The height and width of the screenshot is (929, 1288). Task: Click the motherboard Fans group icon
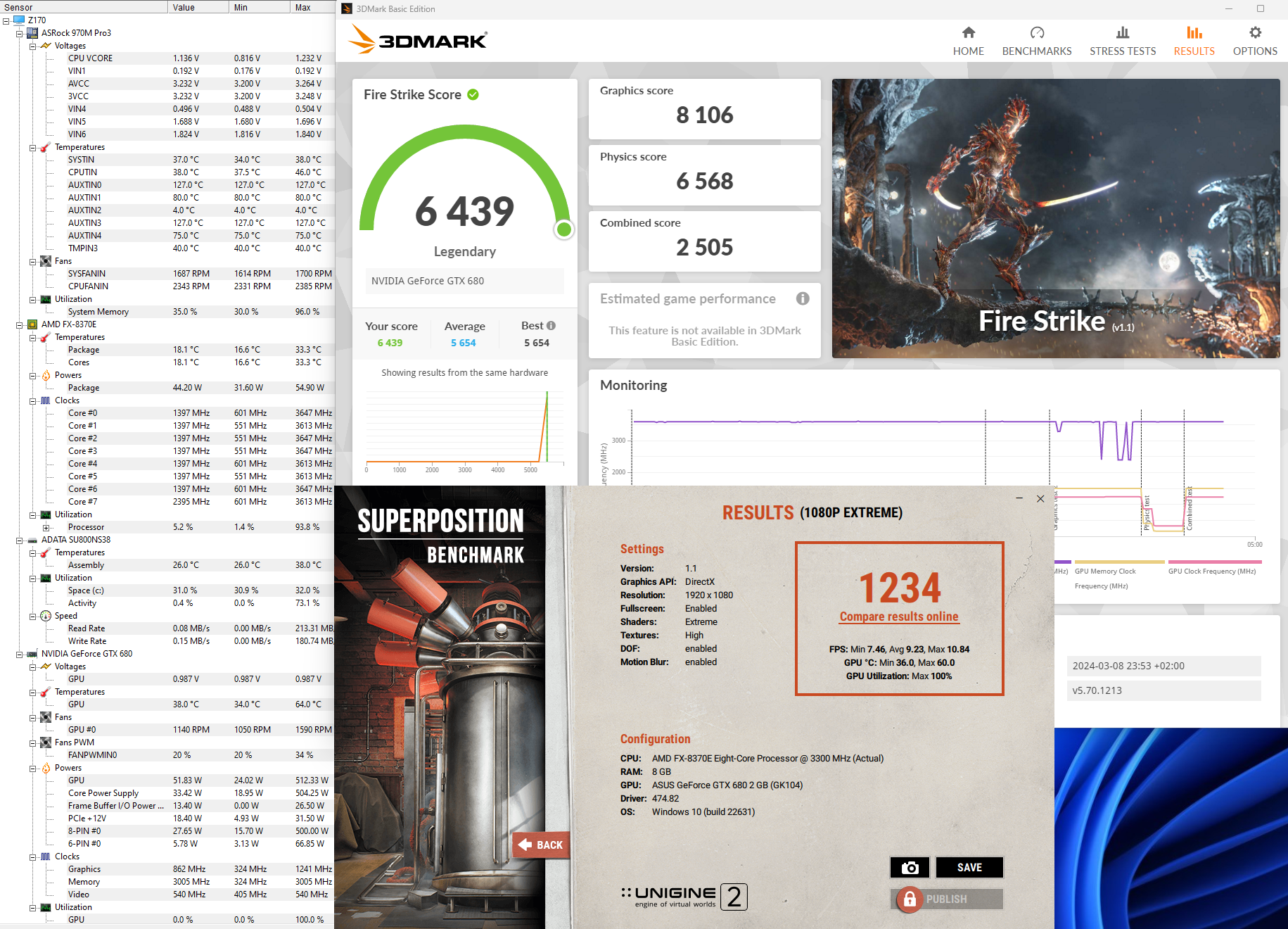46,261
